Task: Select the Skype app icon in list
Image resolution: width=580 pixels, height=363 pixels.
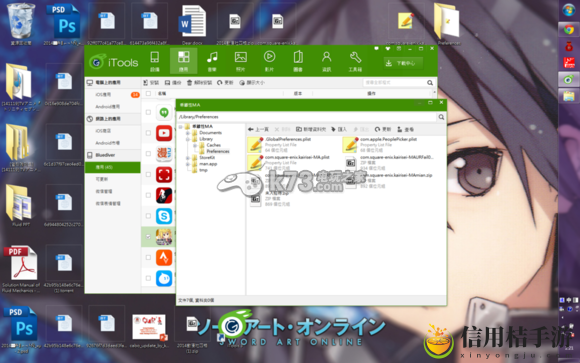Action: (164, 216)
